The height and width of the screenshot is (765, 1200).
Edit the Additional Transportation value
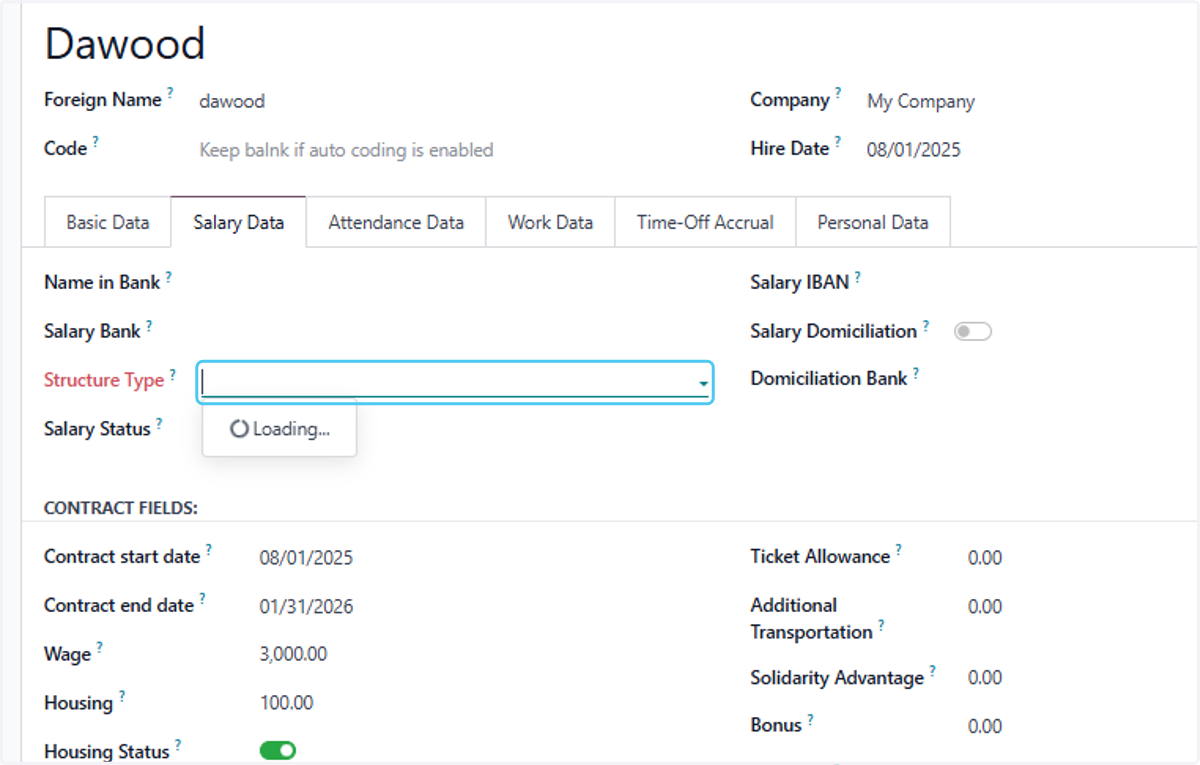pyautogui.click(x=985, y=607)
